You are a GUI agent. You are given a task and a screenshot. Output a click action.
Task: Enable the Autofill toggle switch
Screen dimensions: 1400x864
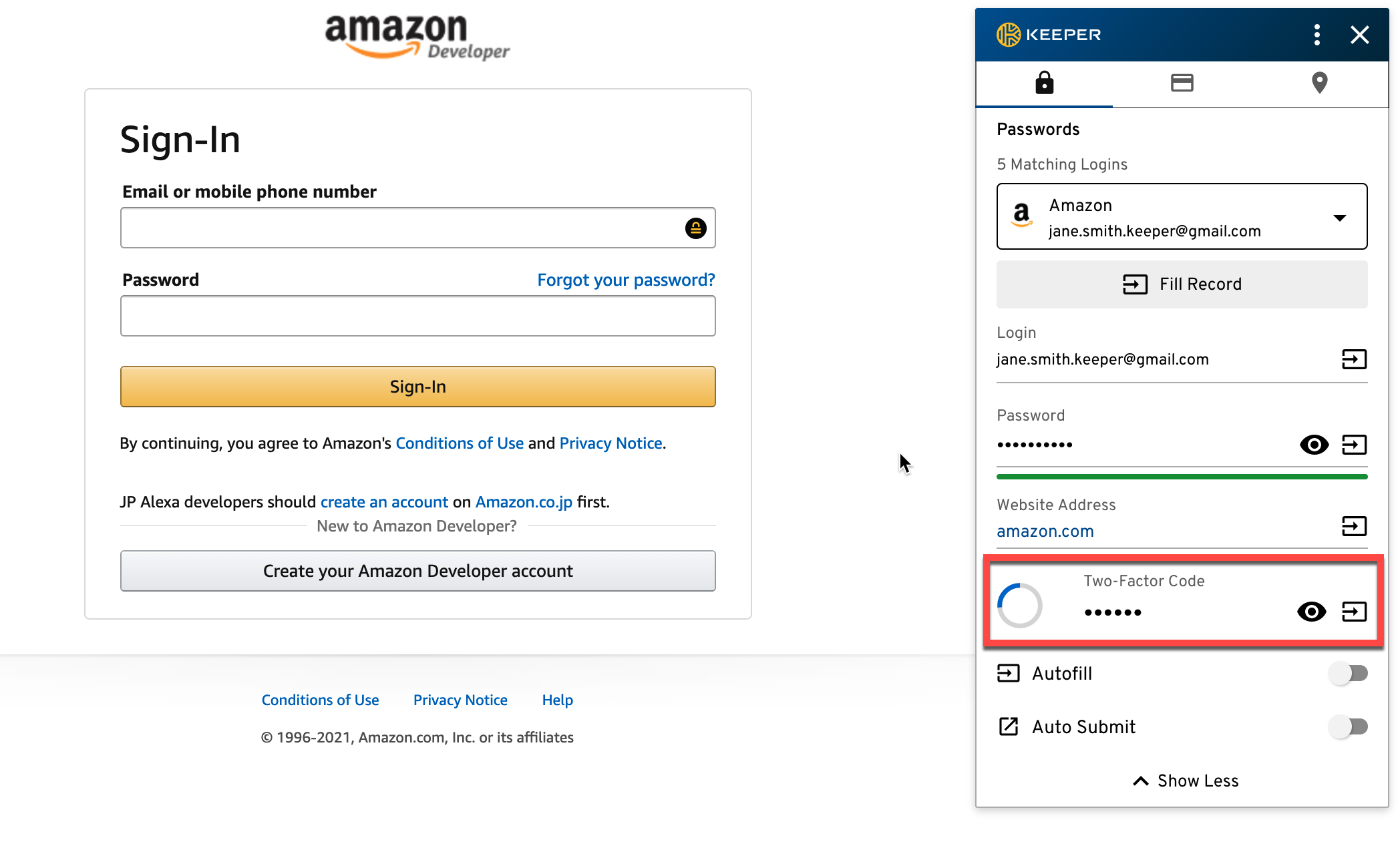(x=1348, y=673)
